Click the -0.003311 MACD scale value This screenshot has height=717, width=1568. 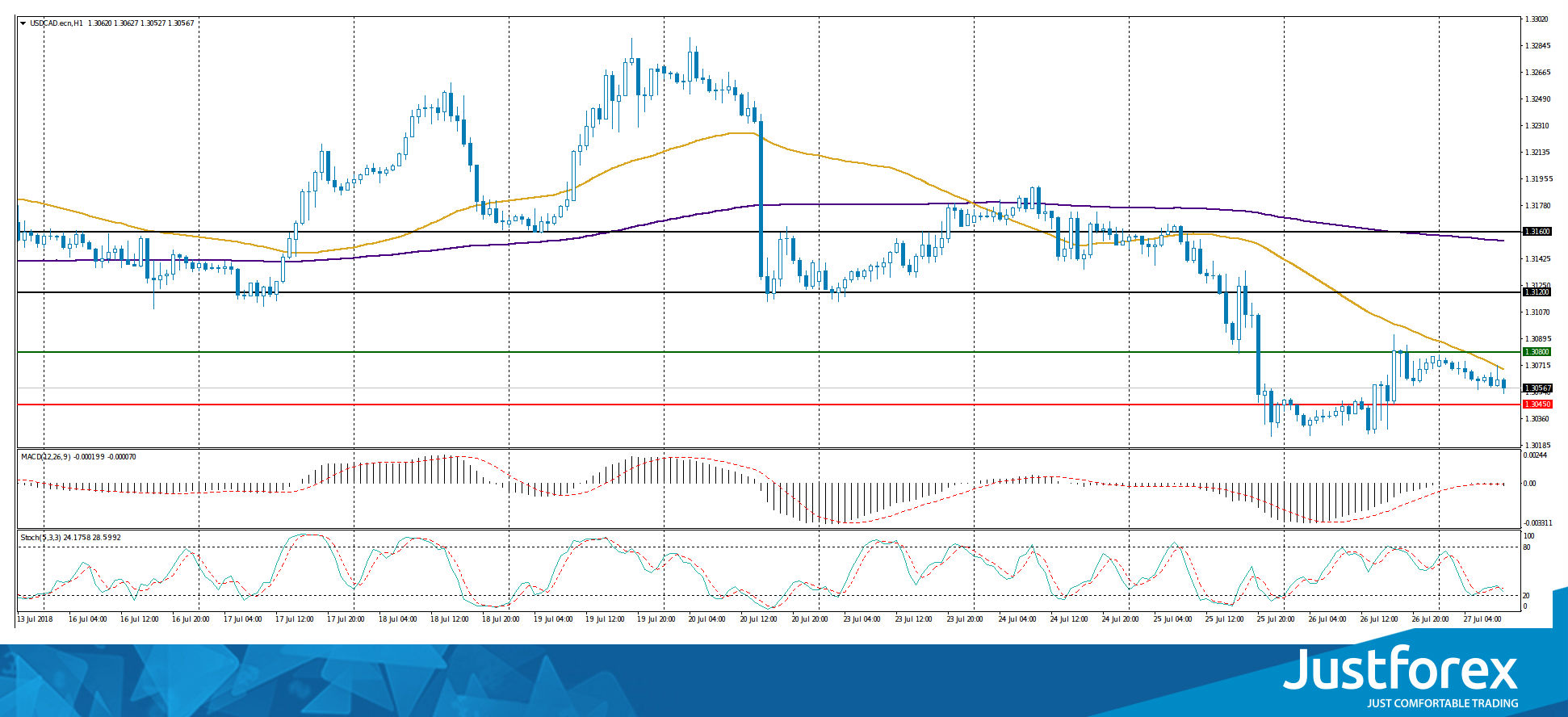pos(1537,523)
